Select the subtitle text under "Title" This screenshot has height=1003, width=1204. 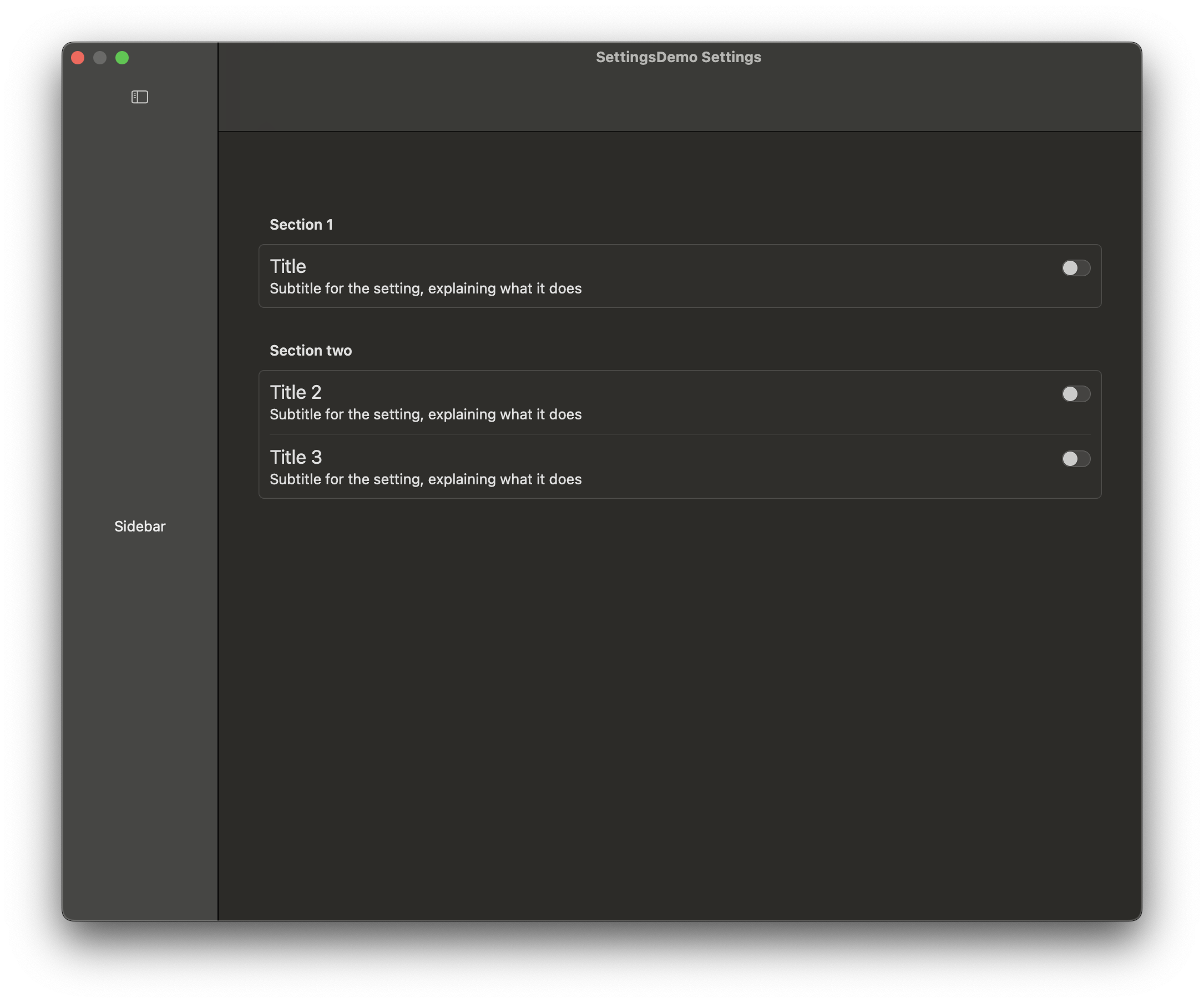point(426,288)
